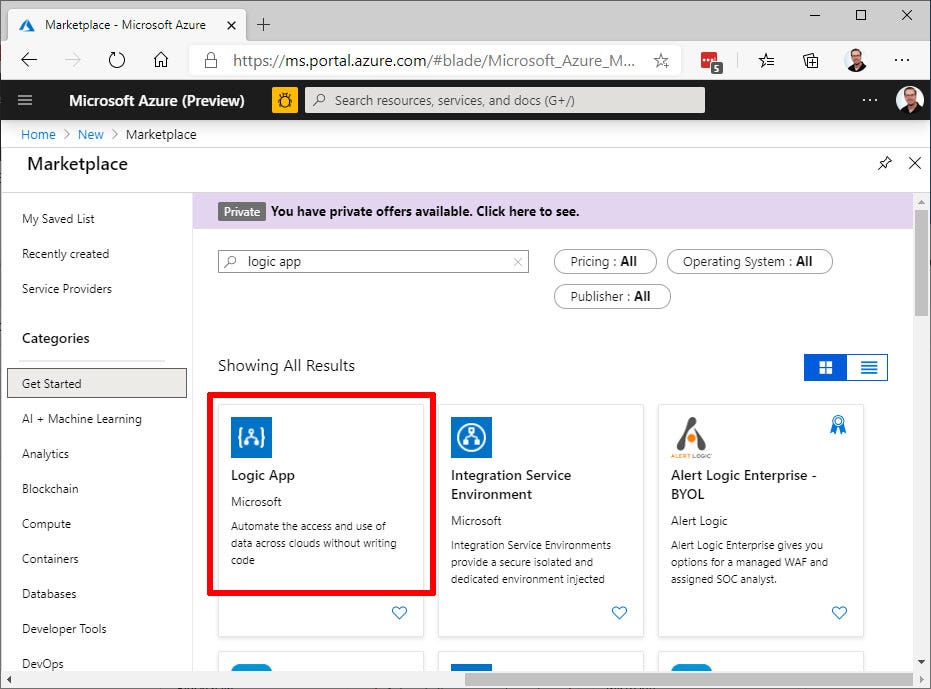931x689 pixels.
Task: Favorite the Integration Service Environment card
Action: tap(619, 612)
